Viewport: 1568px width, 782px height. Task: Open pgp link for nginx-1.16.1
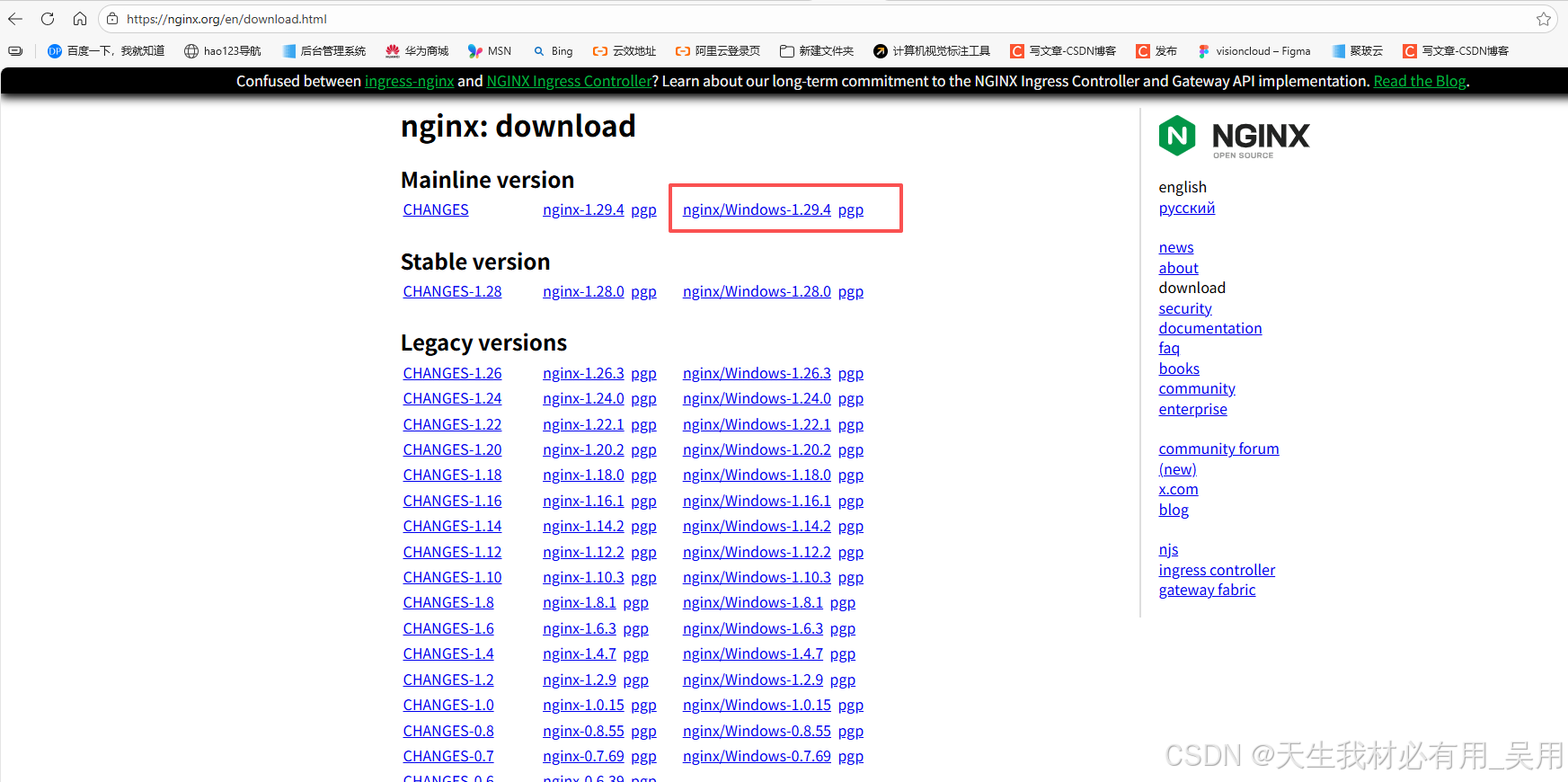tap(643, 502)
